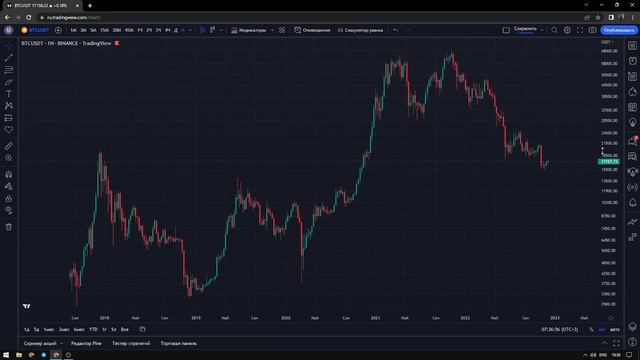The width and height of the screenshot is (640, 360).
Task: Open the patterns drawing tool
Action: (x=9, y=106)
